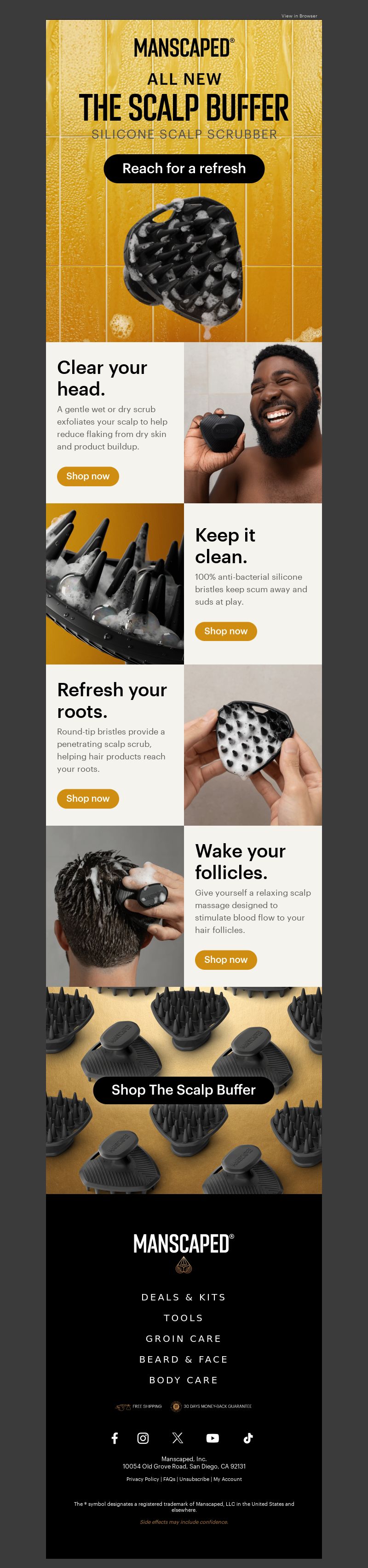Open the TikTok icon in footer
The image size is (368, 1568).
pos(247,1438)
